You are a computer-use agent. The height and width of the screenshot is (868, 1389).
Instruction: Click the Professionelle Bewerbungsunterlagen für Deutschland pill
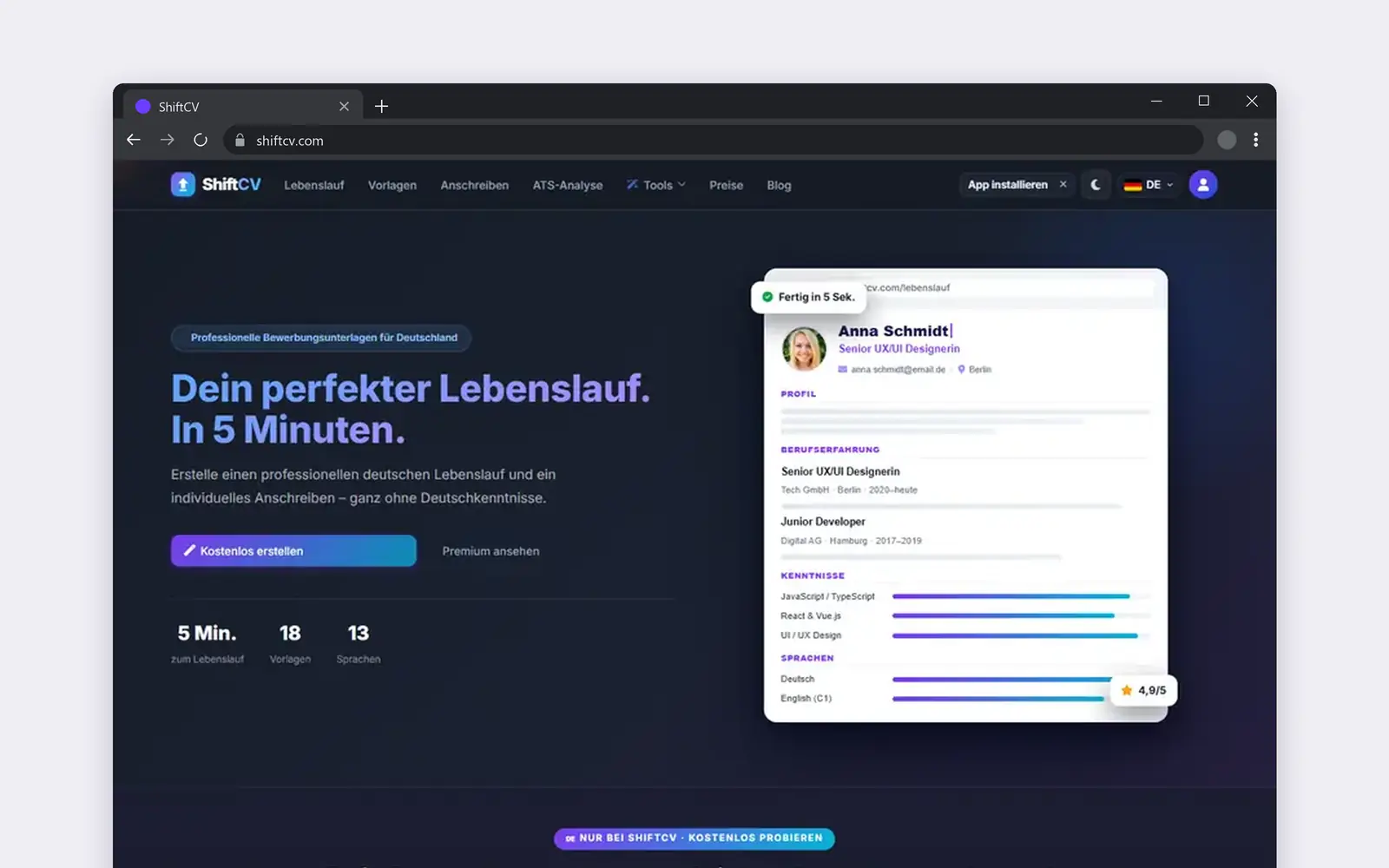(321, 338)
